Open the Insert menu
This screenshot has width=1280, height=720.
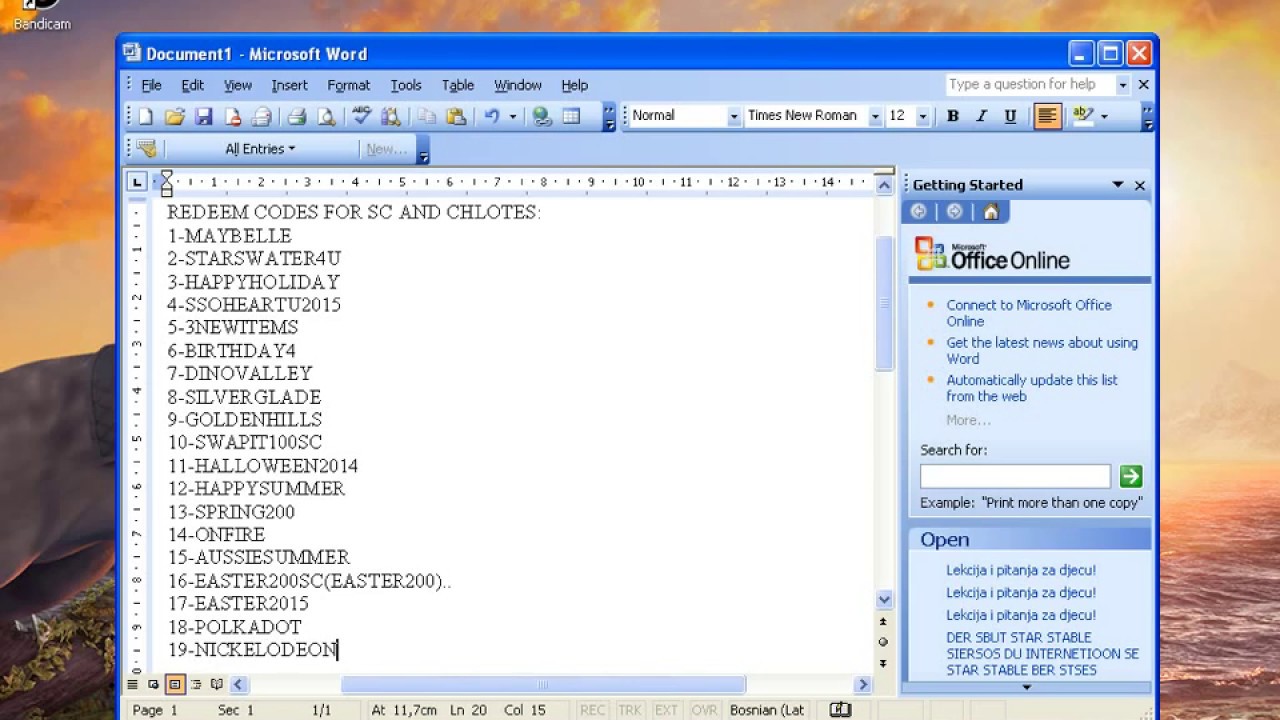(289, 85)
